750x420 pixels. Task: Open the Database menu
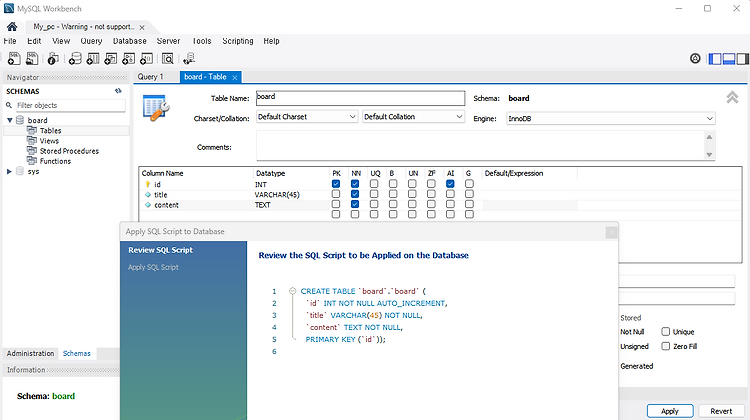130,41
